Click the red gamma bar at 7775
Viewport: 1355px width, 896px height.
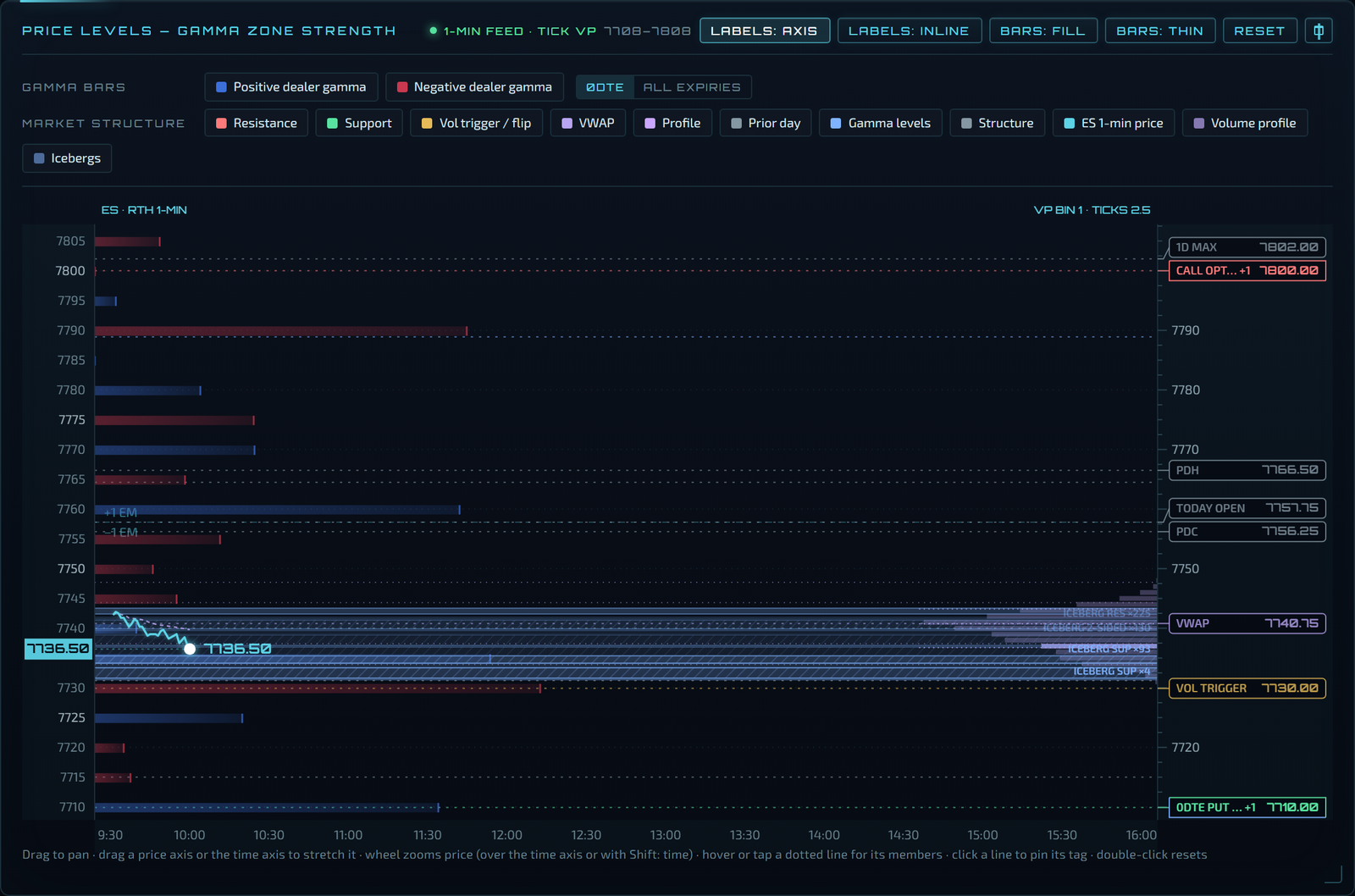click(x=174, y=420)
